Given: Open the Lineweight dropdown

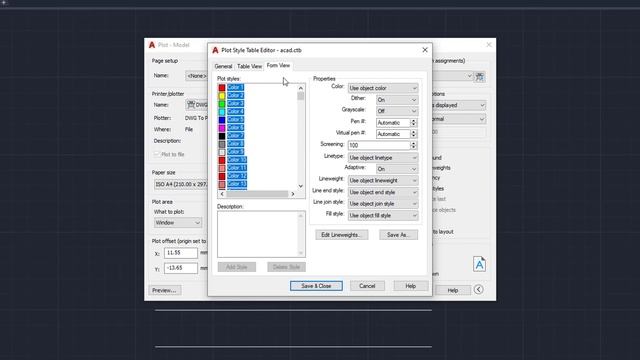Looking at the screenshot, I should click(x=383, y=180).
